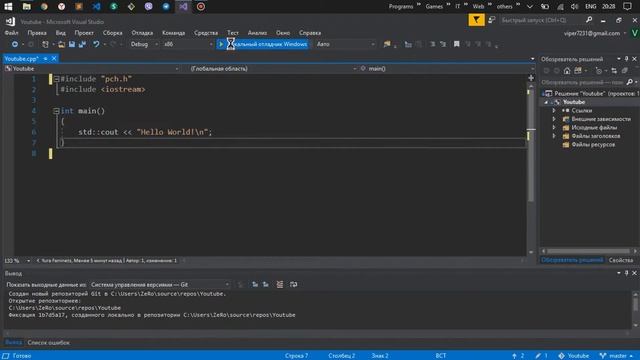The width and height of the screenshot is (640, 360).
Task: Click the New Project toolbar icon
Action: tap(45, 44)
